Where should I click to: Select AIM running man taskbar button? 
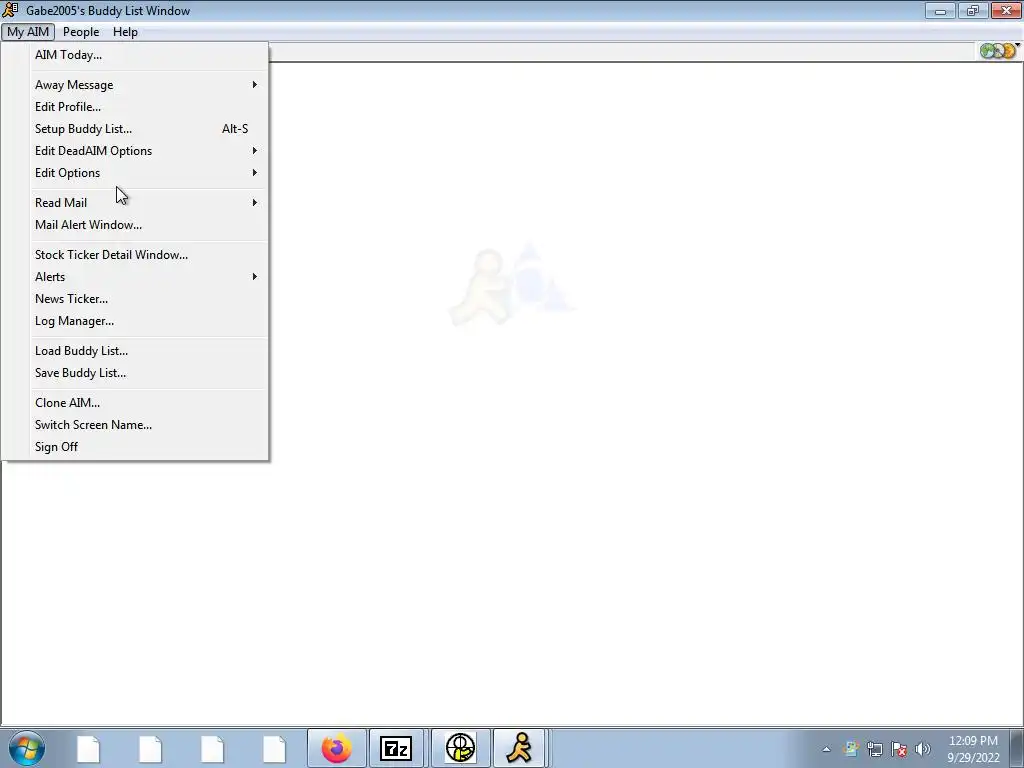519,748
